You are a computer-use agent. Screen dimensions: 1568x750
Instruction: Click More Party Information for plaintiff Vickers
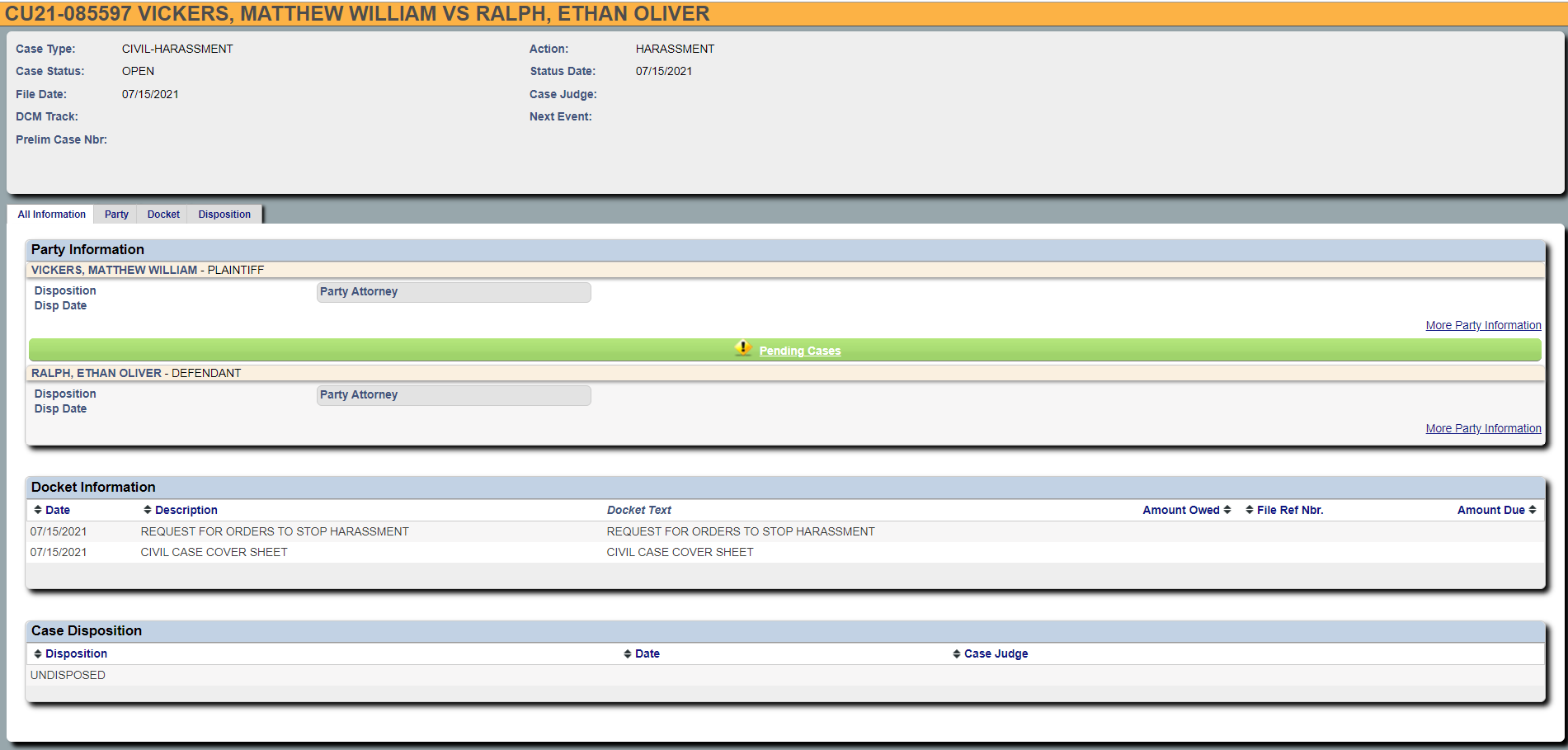click(1483, 325)
